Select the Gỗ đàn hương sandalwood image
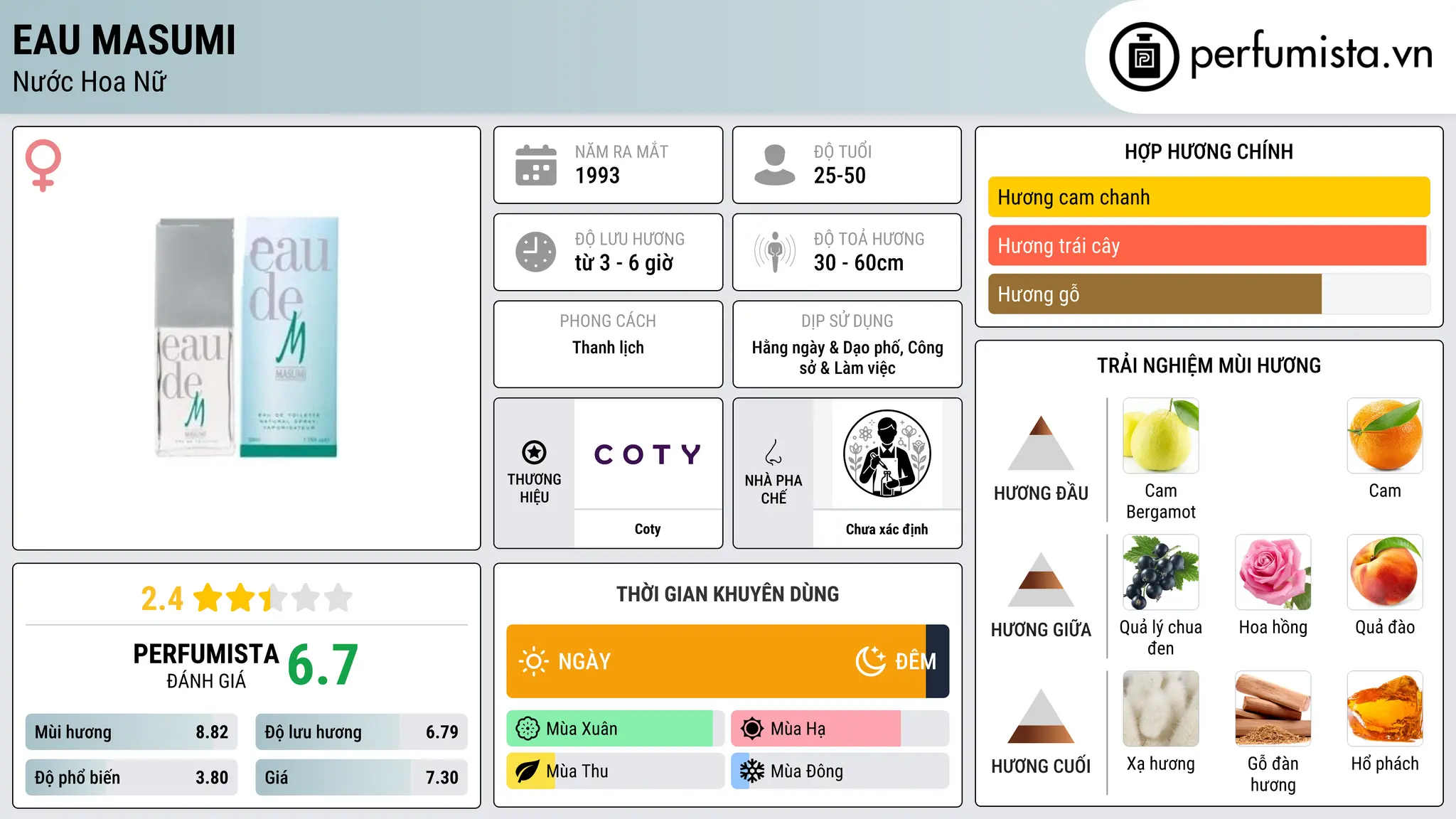The image size is (1456, 819). 1273,709
